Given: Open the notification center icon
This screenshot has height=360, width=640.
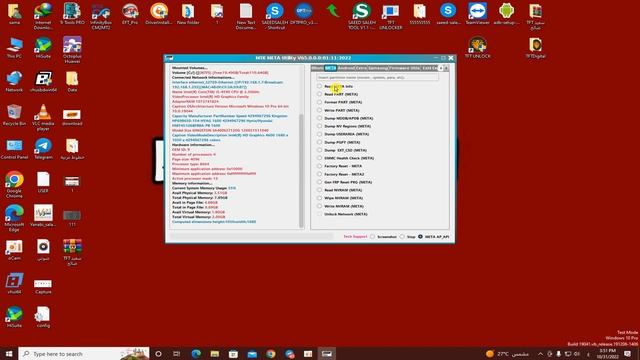Looking at the screenshot, I should pyautogui.click(x=627, y=353).
